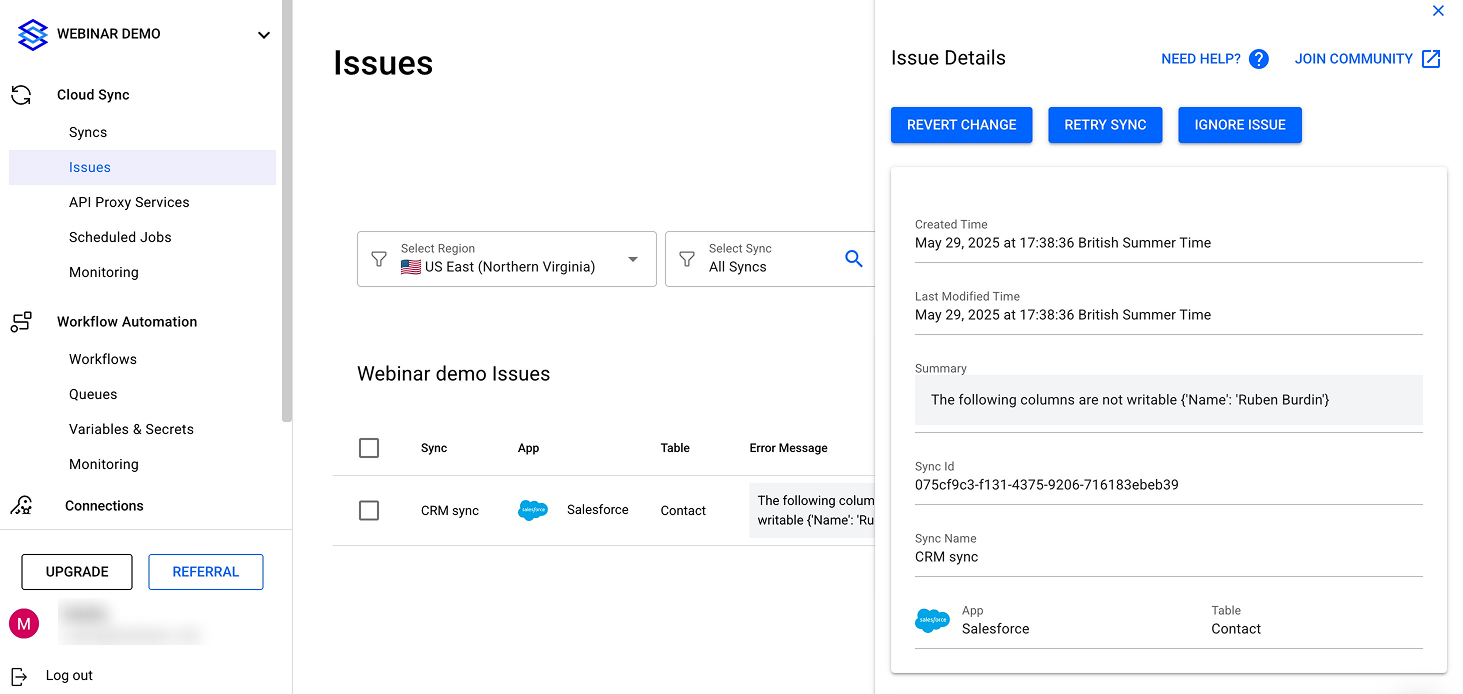Click the Workflow Automation icon
The image size is (1463, 694).
pyautogui.click(x=21, y=322)
